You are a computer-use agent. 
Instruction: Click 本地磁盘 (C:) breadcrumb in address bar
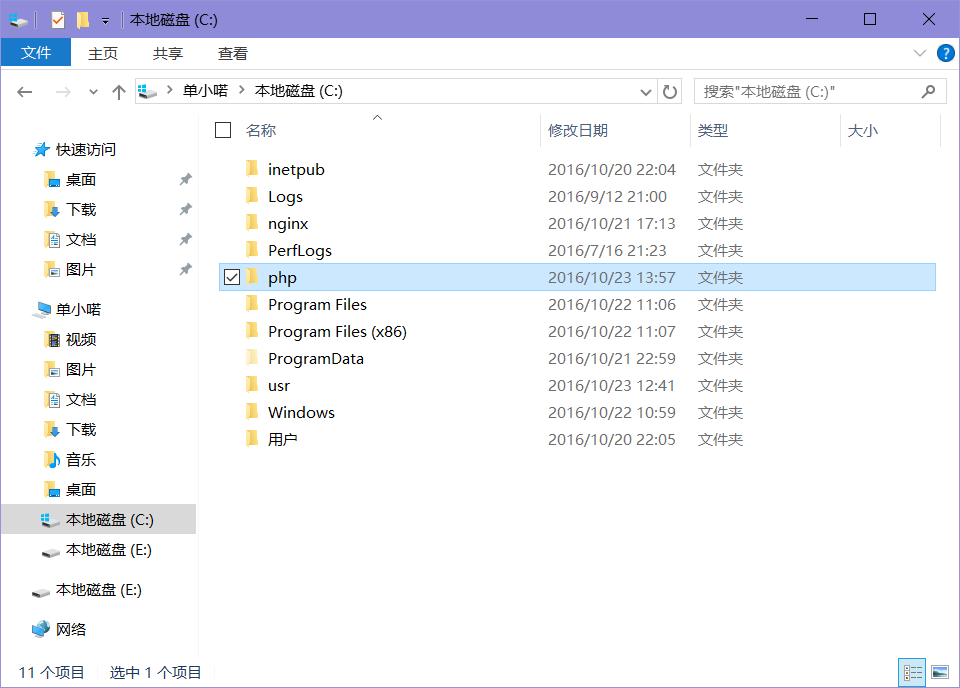point(298,91)
